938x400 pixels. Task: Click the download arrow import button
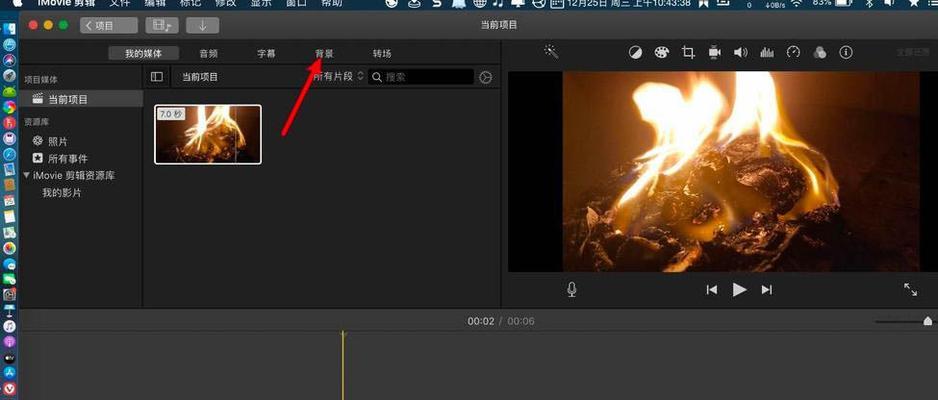(202, 26)
